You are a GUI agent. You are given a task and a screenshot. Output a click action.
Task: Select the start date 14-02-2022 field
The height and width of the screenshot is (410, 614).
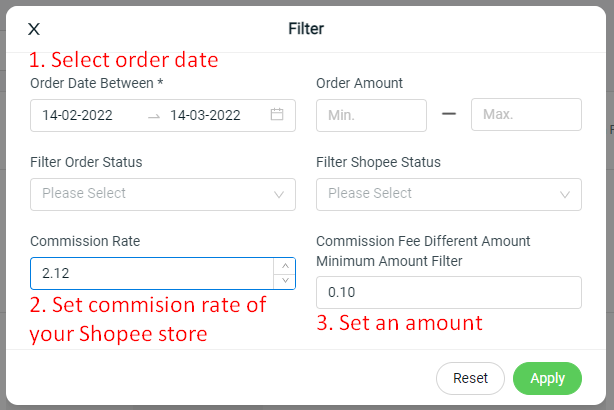(x=78, y=116)
